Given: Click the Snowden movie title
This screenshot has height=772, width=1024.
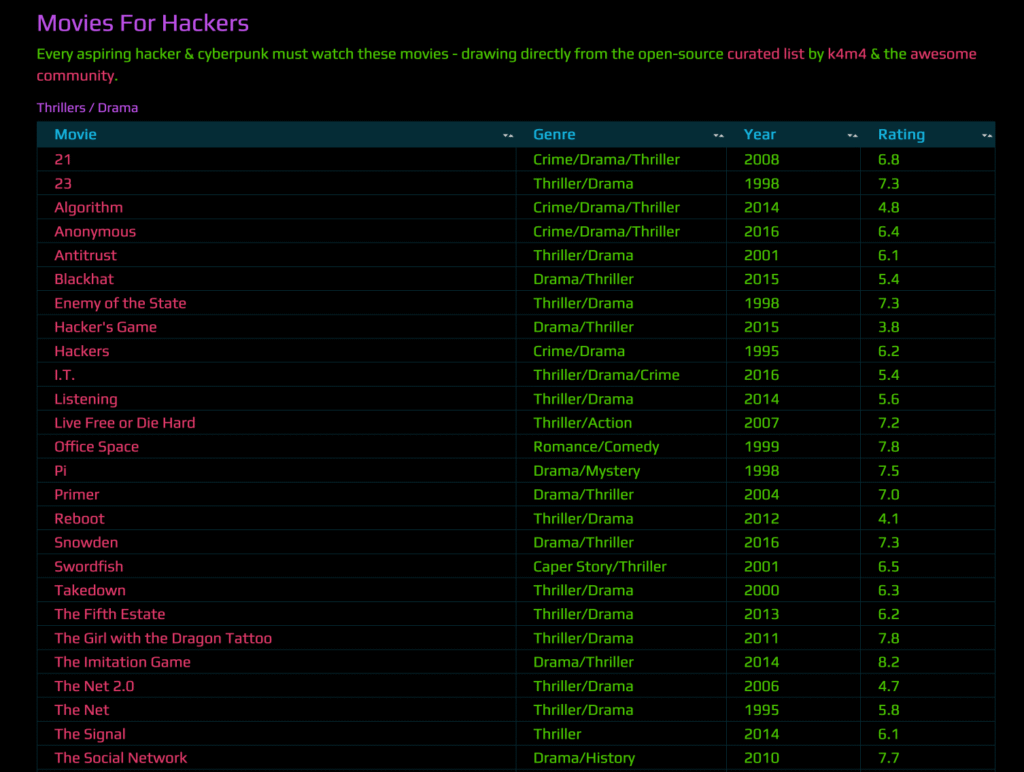Looking at the screenshot, I should [86, 542].
